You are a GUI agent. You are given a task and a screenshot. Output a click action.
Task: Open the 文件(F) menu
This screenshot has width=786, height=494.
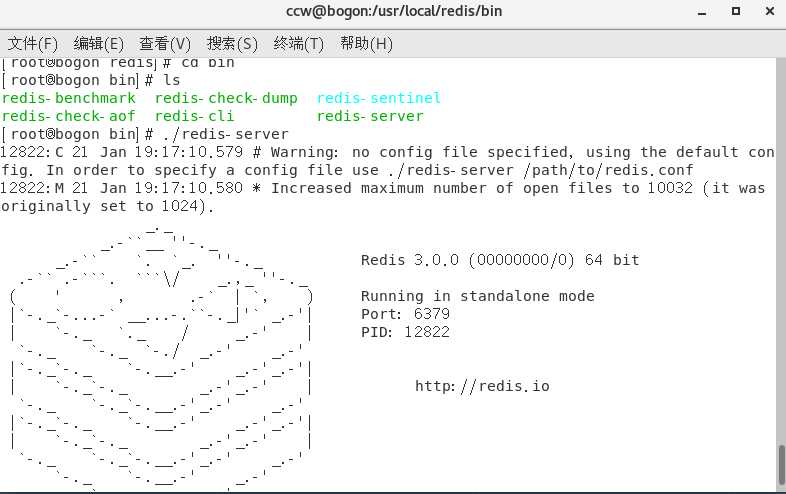[x=33, y=44]
